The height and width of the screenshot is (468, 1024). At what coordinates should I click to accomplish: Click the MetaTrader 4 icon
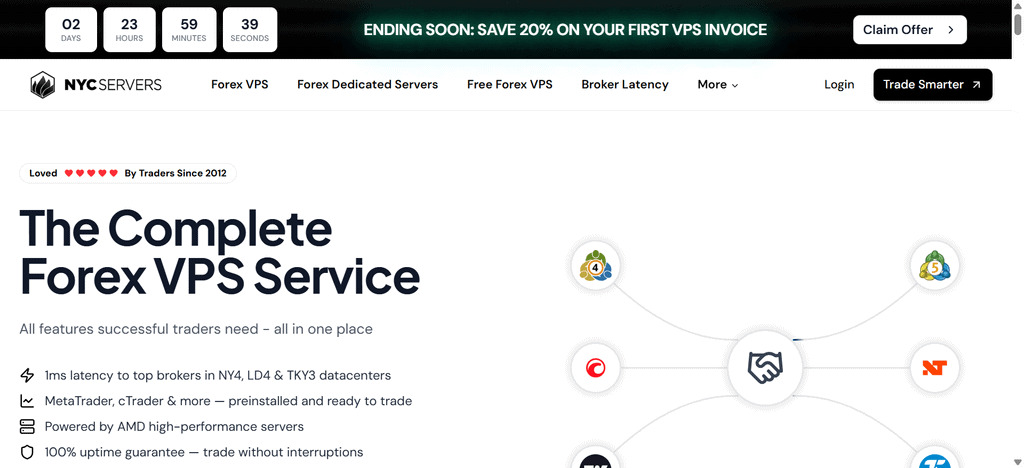(595, 266)
